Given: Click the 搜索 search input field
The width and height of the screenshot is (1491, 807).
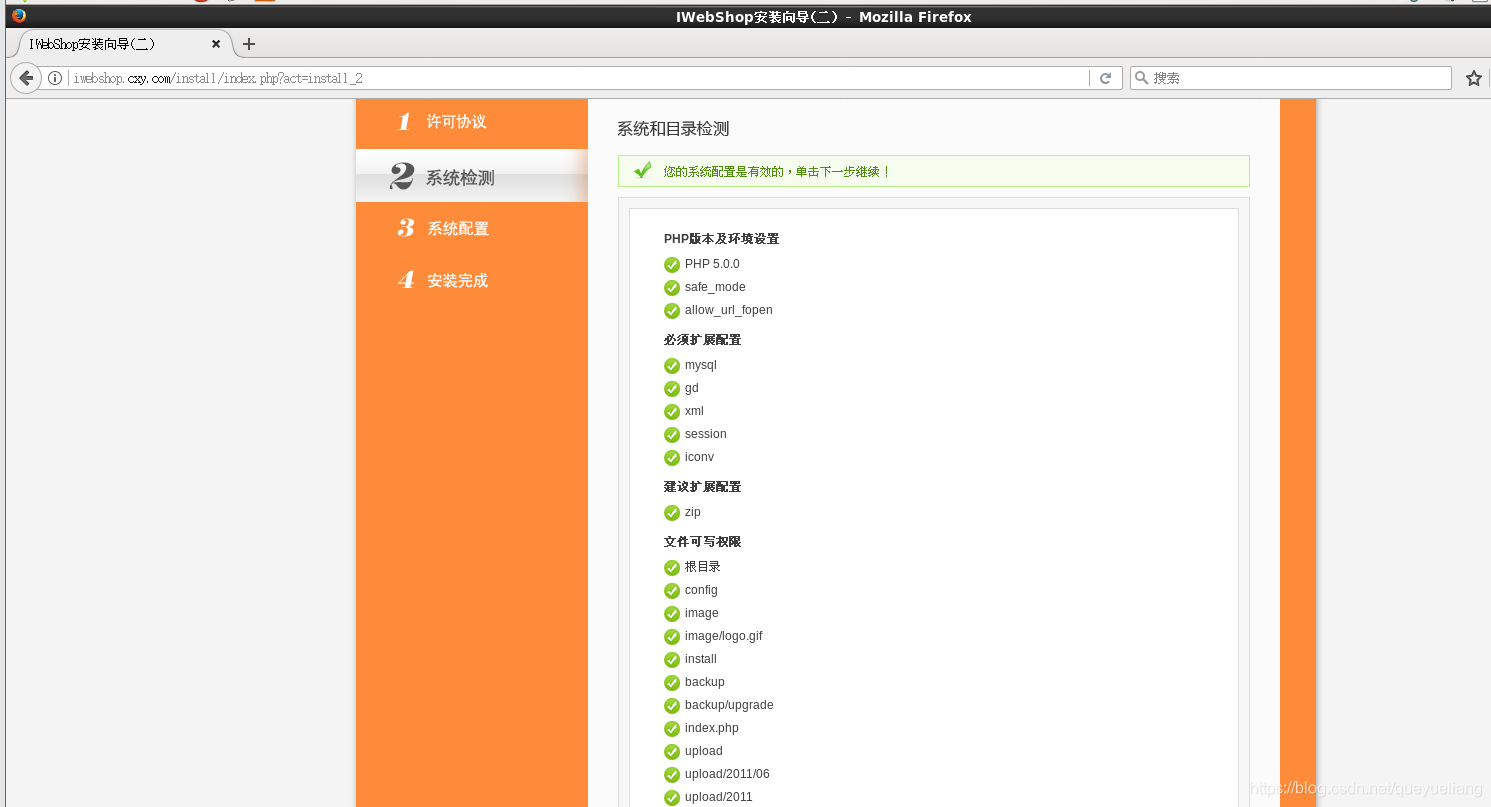Looking at the screenshot, I should [x=1290, y=78].
